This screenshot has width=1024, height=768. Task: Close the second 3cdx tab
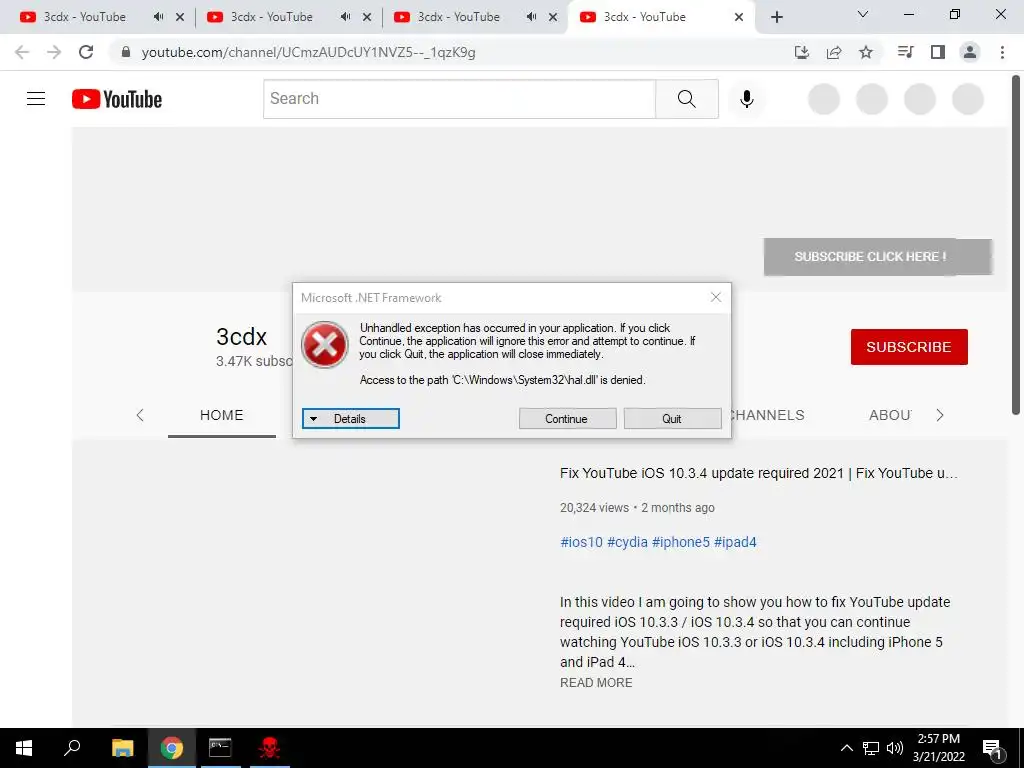coord(367,17)
